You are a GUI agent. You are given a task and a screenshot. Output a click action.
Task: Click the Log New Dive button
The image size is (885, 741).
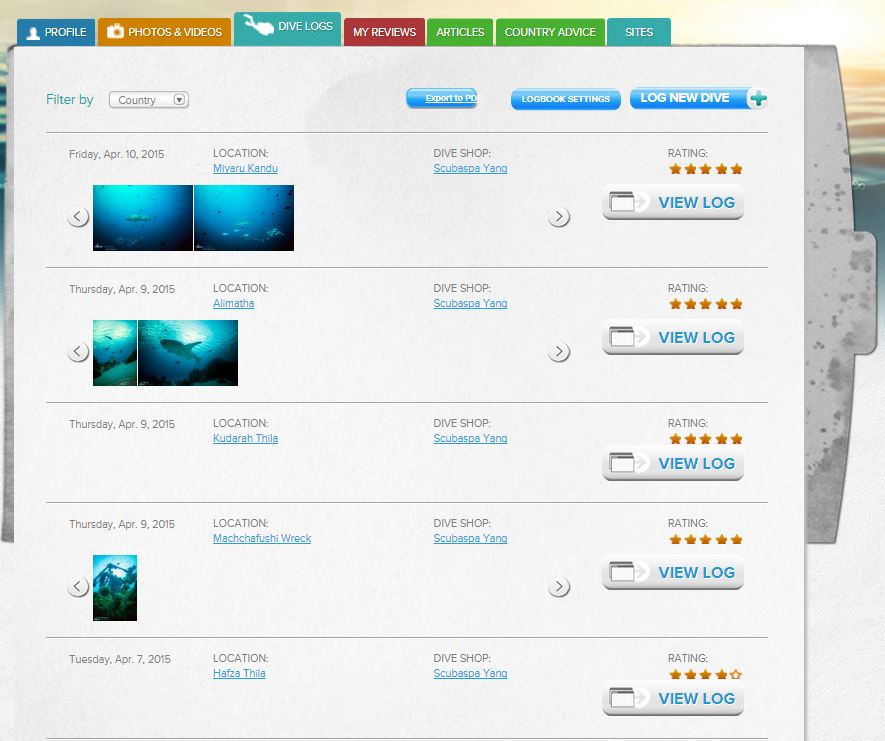tap(698, 98)
